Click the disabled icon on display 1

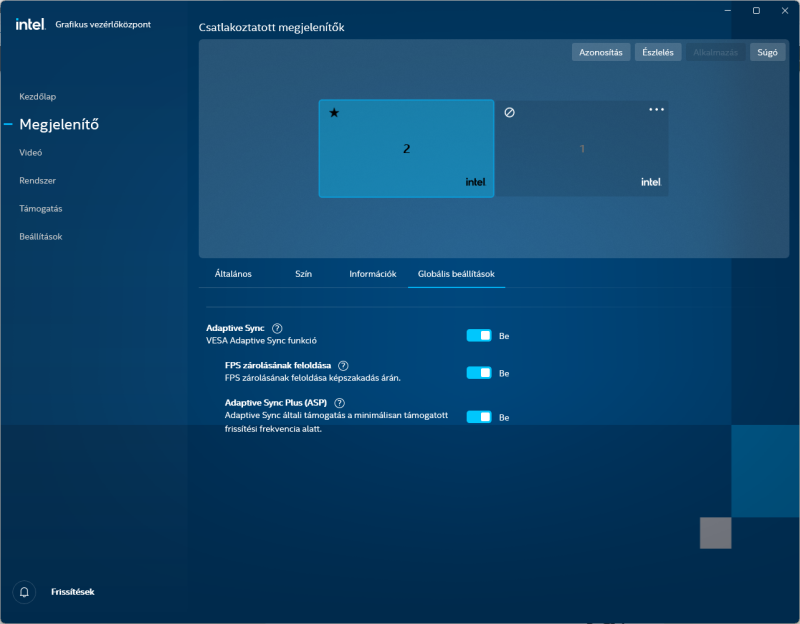(x=509, y=113)
